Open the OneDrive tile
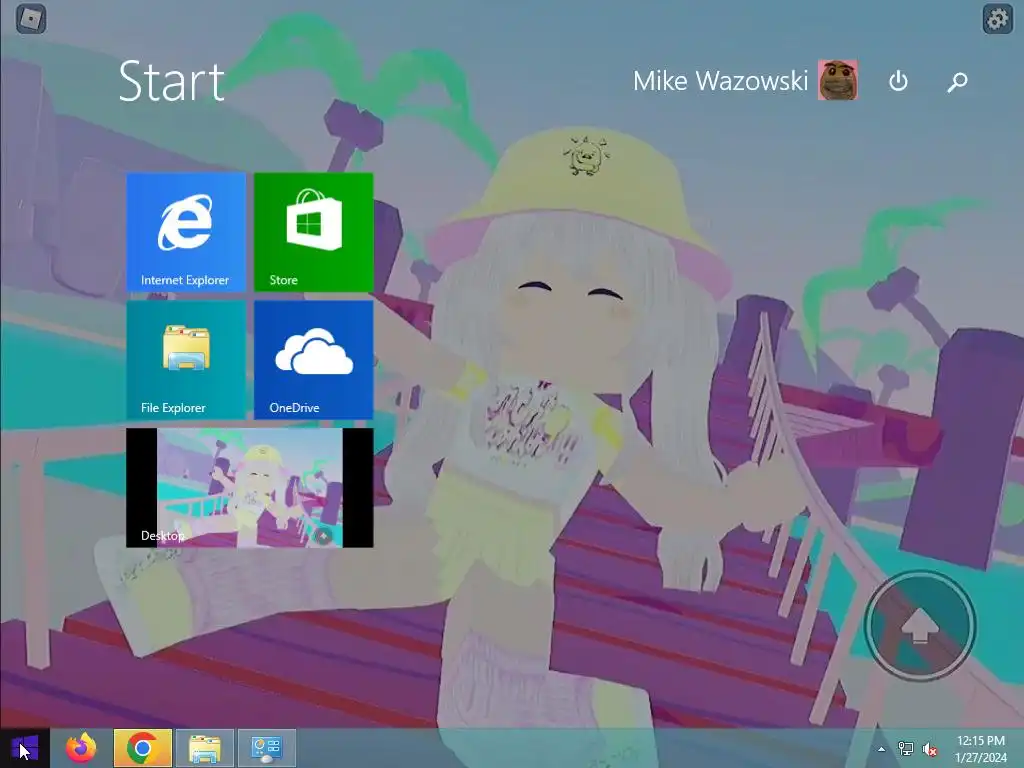This screenshot has height=768, width=1024. click(x=313, y=360)
